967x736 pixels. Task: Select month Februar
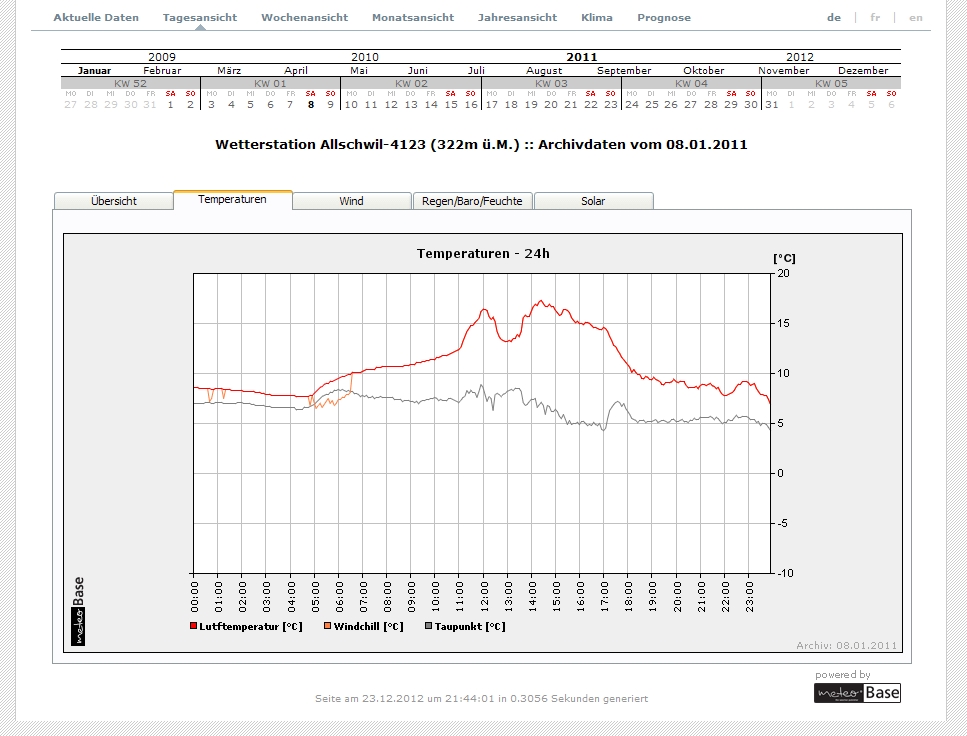pyautogui.click(x=162, y=70)
